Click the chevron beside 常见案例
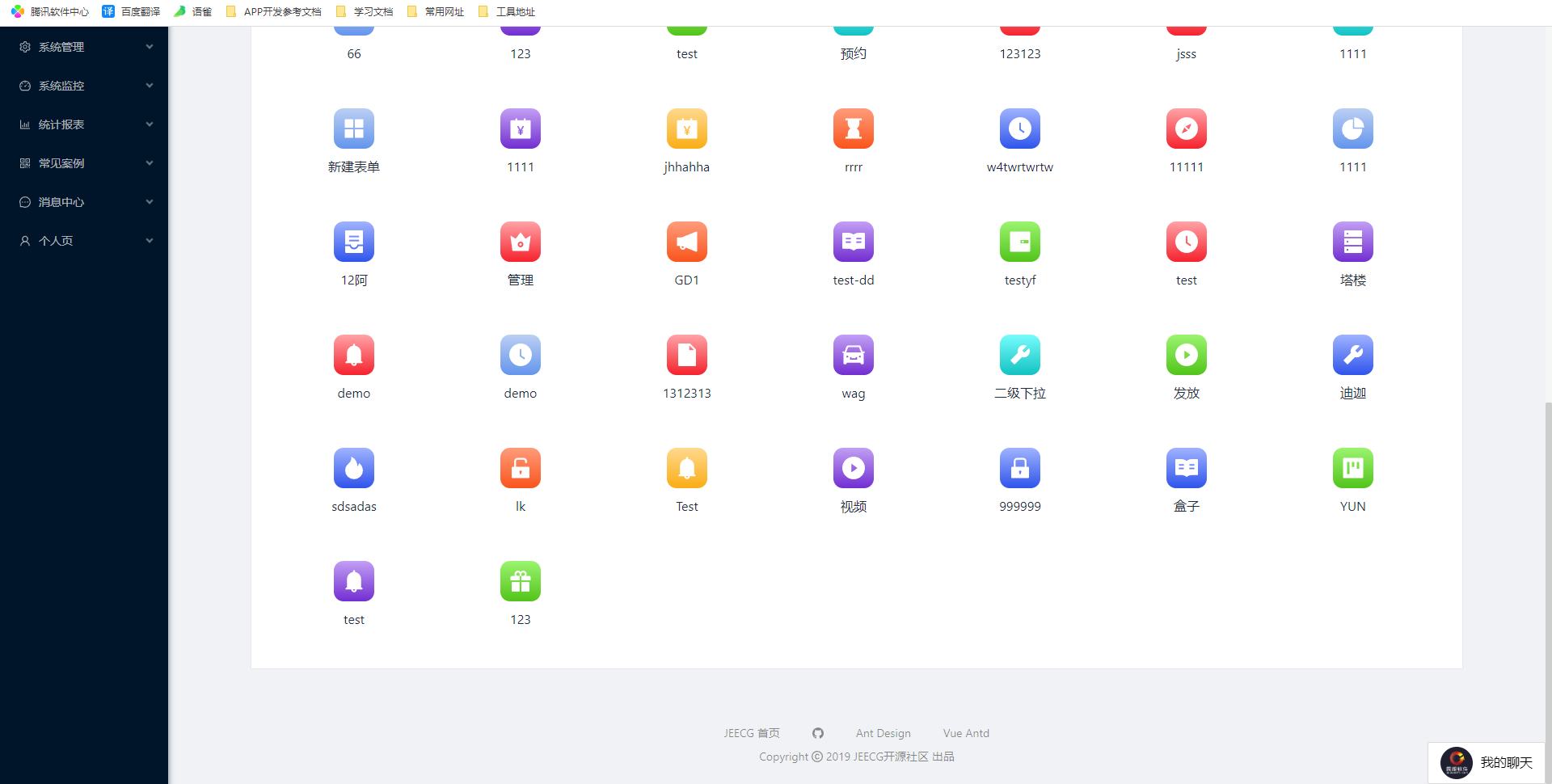This screenshot has height=784, width=1552. [x=150, y=163]
